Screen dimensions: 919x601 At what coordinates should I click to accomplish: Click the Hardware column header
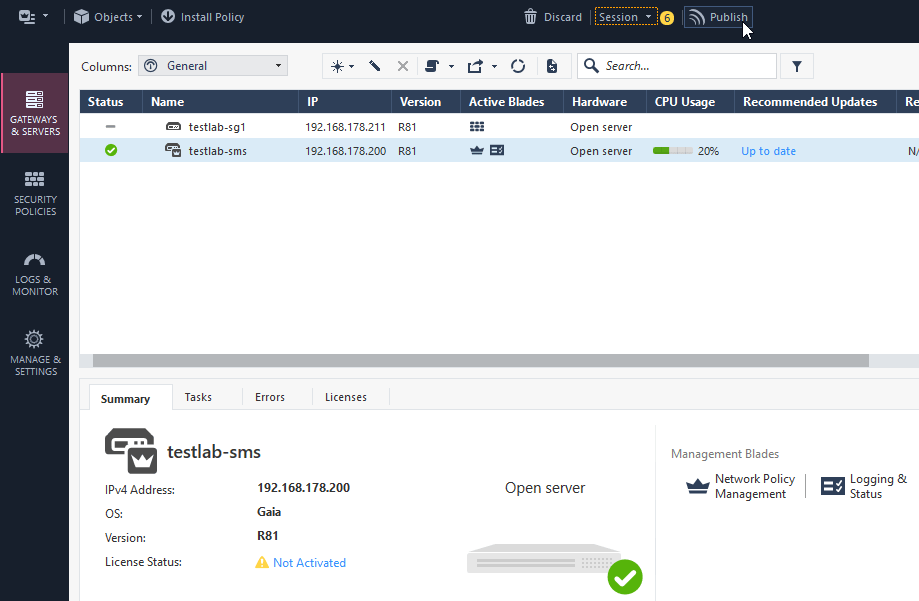(605, 101)
